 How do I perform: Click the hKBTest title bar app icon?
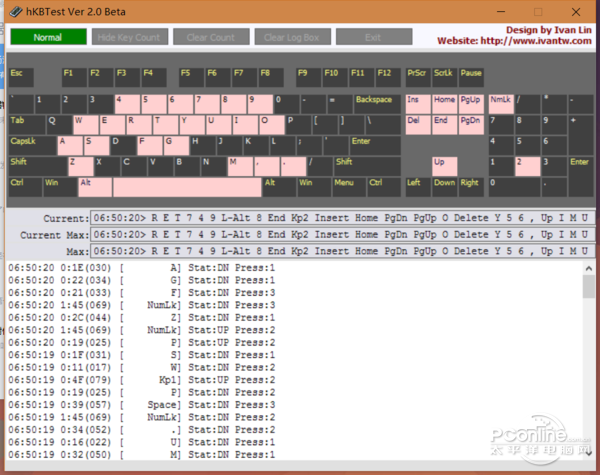point(16,12)
